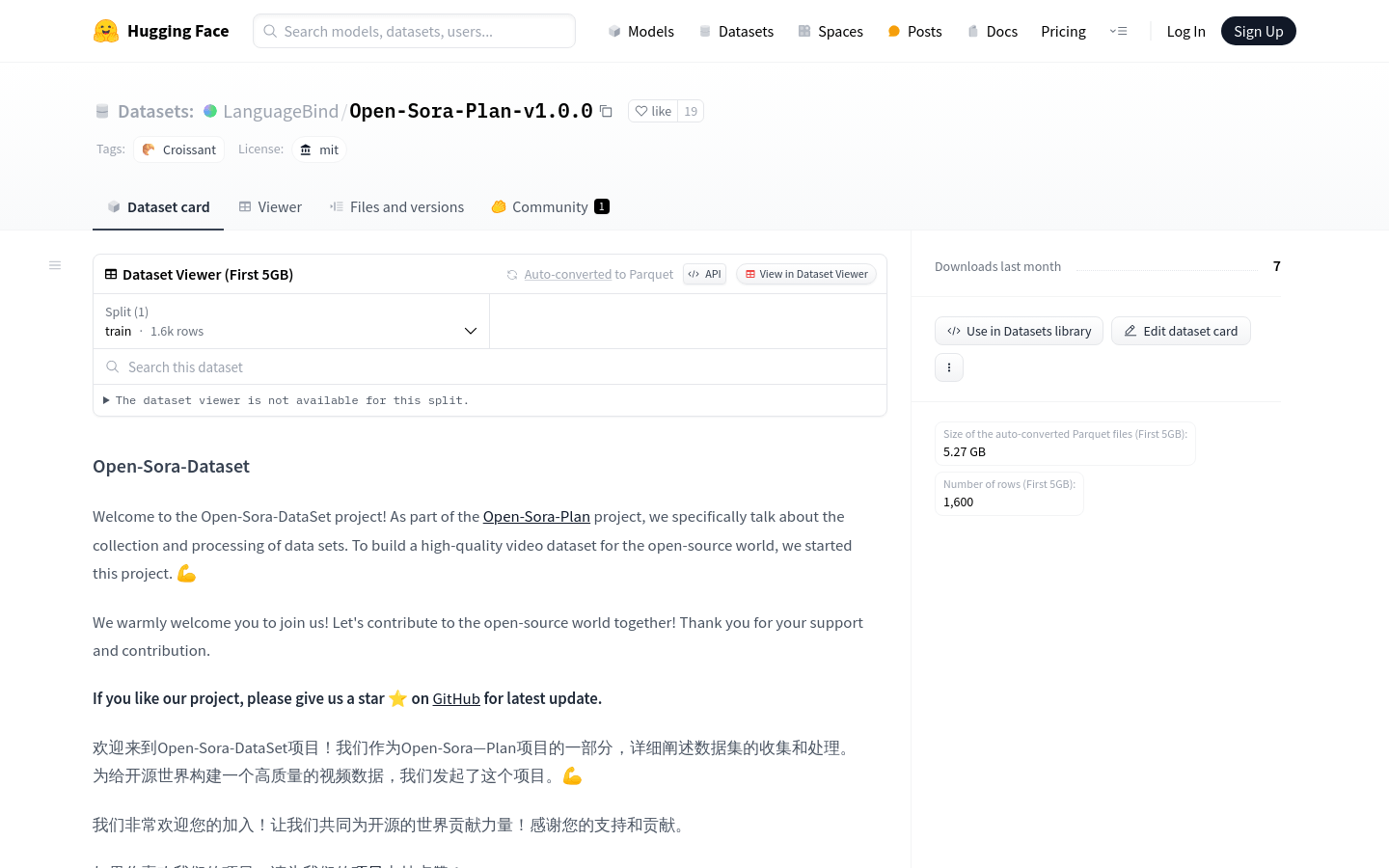Viewport: 1389px width, 868px height.
Task: Click the Sign Up button
Action: pos(1258,31)
